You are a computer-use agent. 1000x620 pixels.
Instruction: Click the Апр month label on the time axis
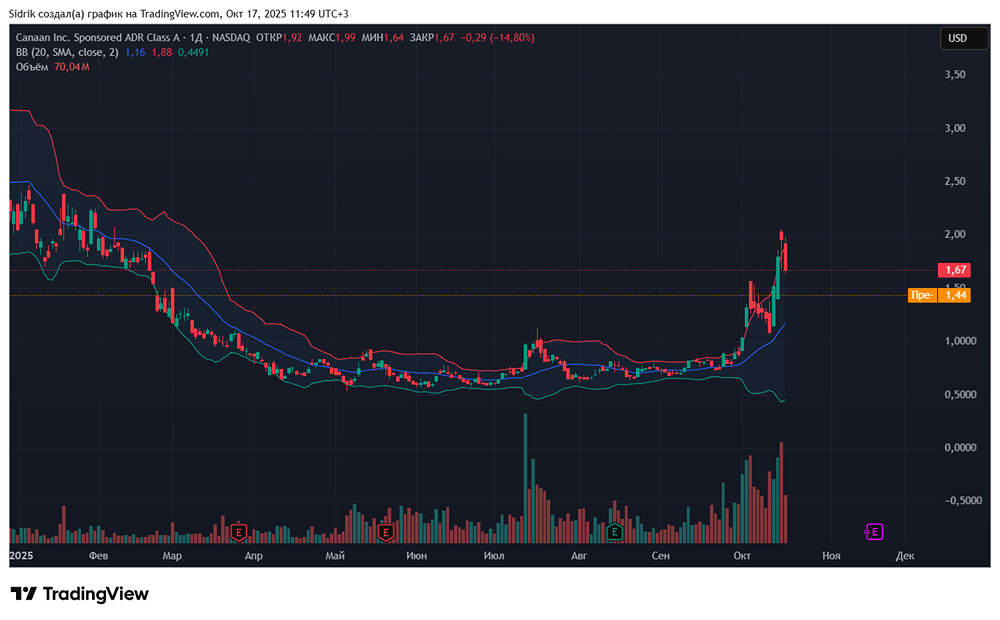(x=254, y=556)
